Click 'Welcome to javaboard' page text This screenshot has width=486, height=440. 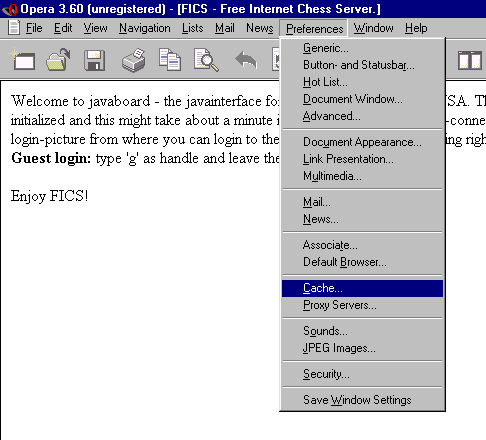[x=81, y=101]
